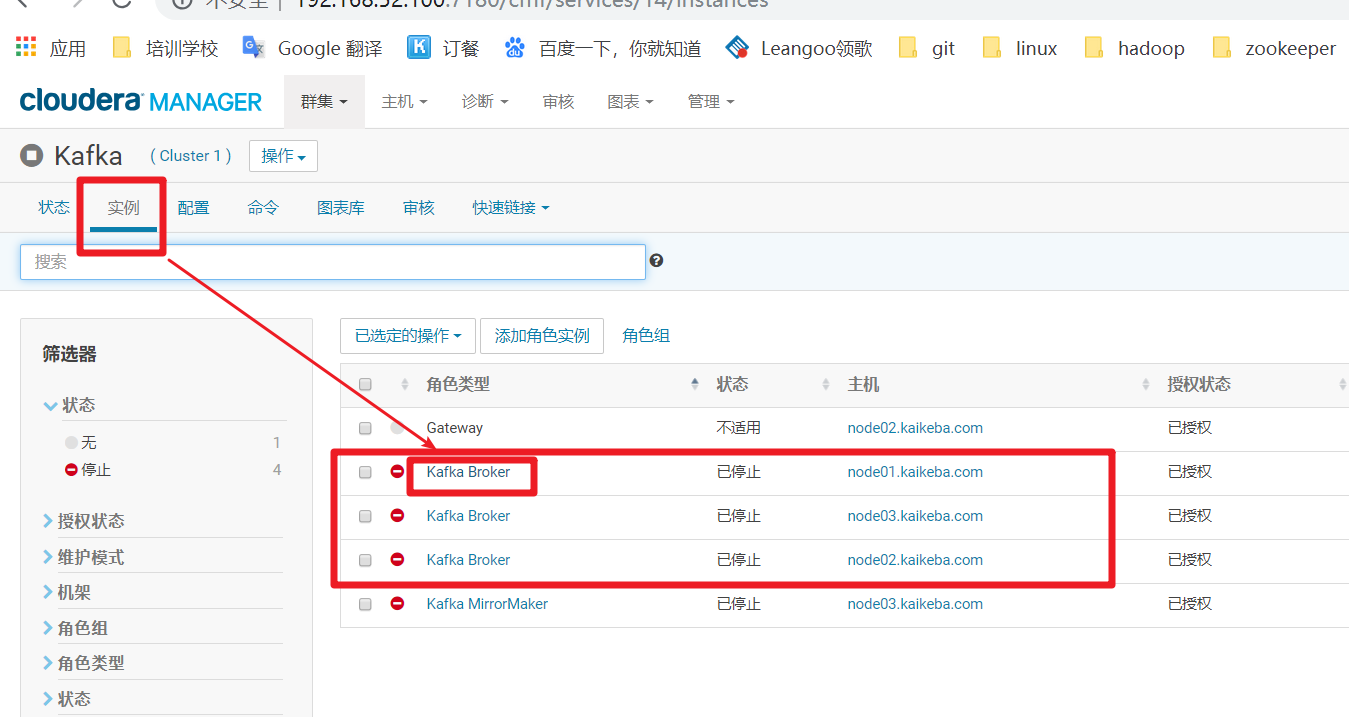
Task: Click the Gateway grey status icon
Action: point(397,427)
